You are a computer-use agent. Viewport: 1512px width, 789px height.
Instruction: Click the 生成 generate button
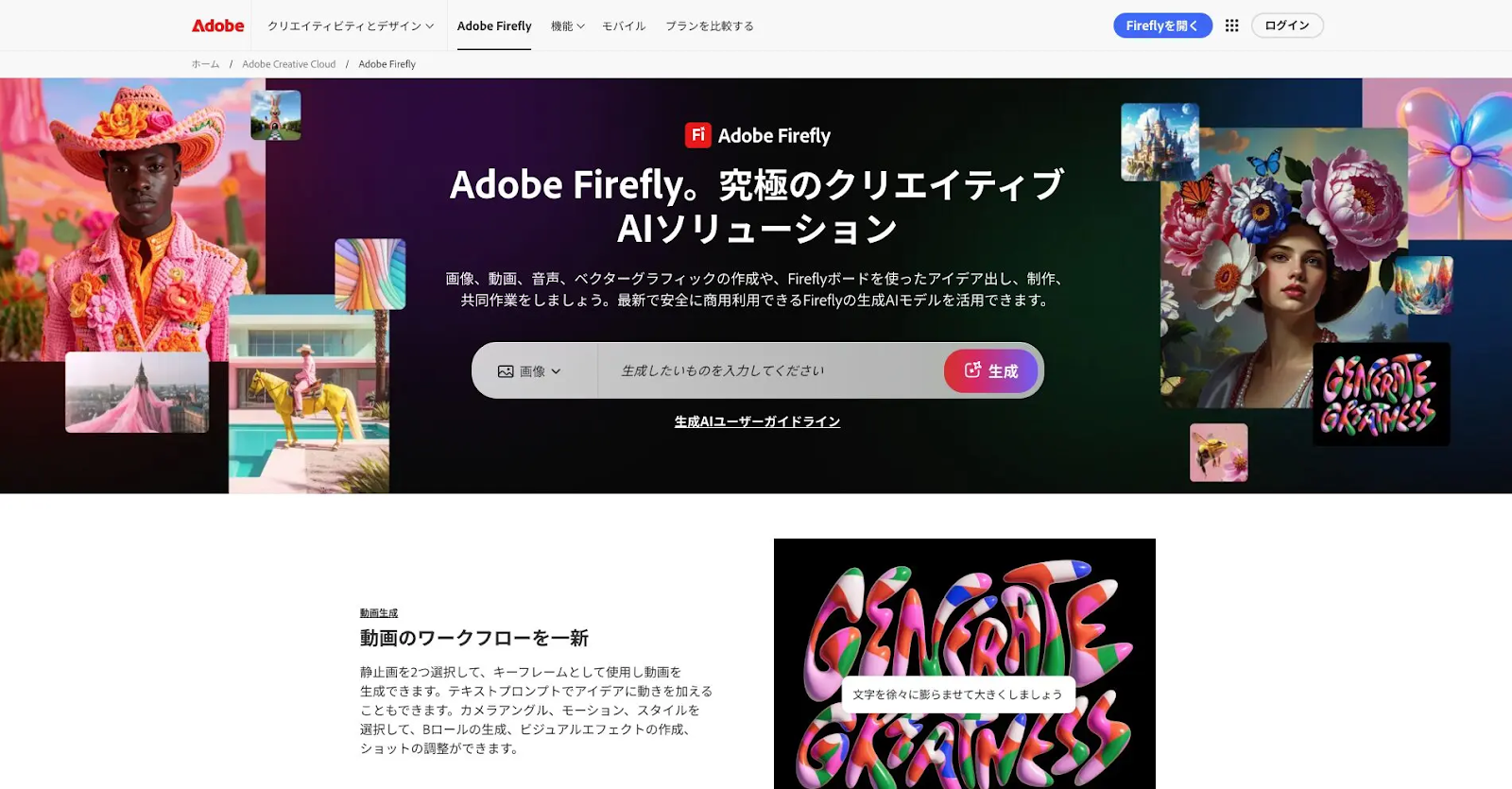pyautogui.click(x=990, y=370)
